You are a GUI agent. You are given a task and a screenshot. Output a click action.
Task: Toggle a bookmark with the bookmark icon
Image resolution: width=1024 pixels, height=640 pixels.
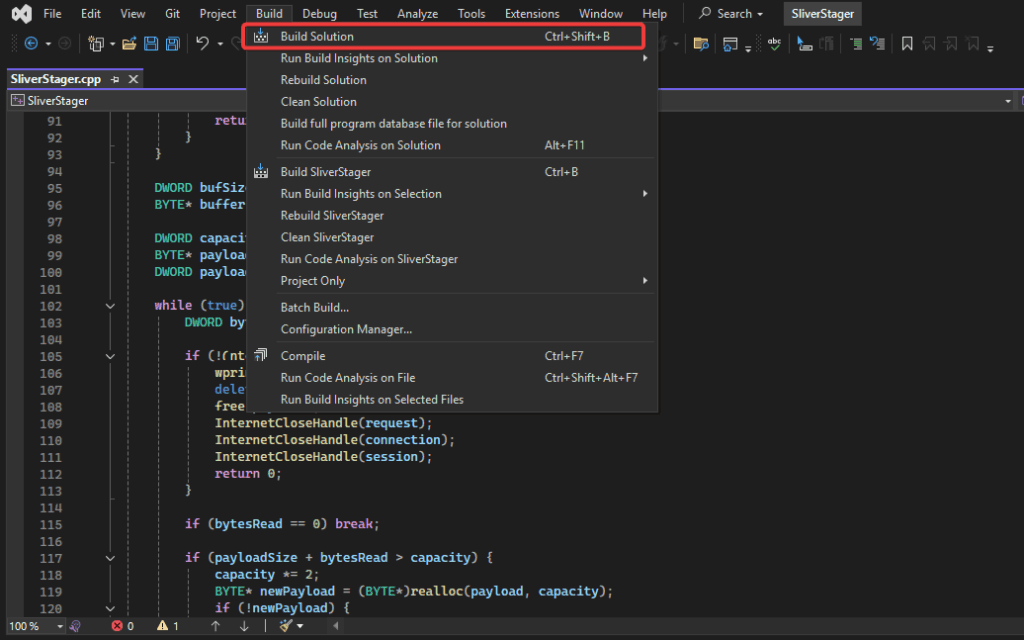[907, 44]
